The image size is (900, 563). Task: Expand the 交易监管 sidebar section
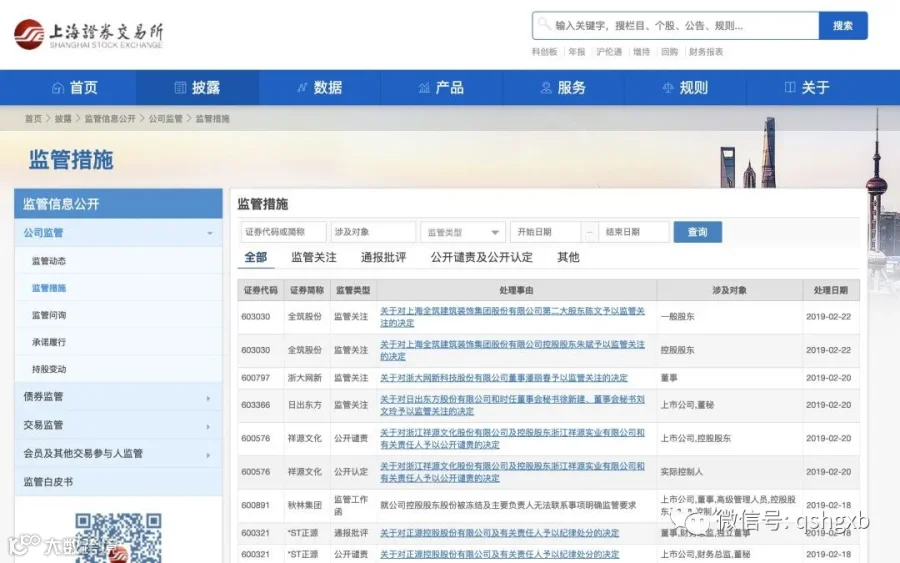(118, 425)
